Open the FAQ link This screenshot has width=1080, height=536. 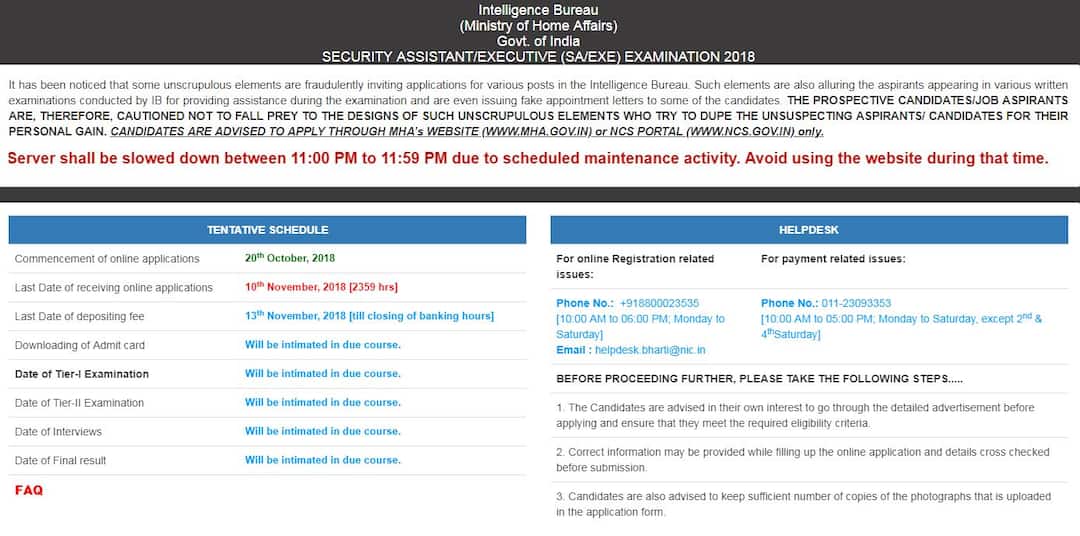pos(29,491)
